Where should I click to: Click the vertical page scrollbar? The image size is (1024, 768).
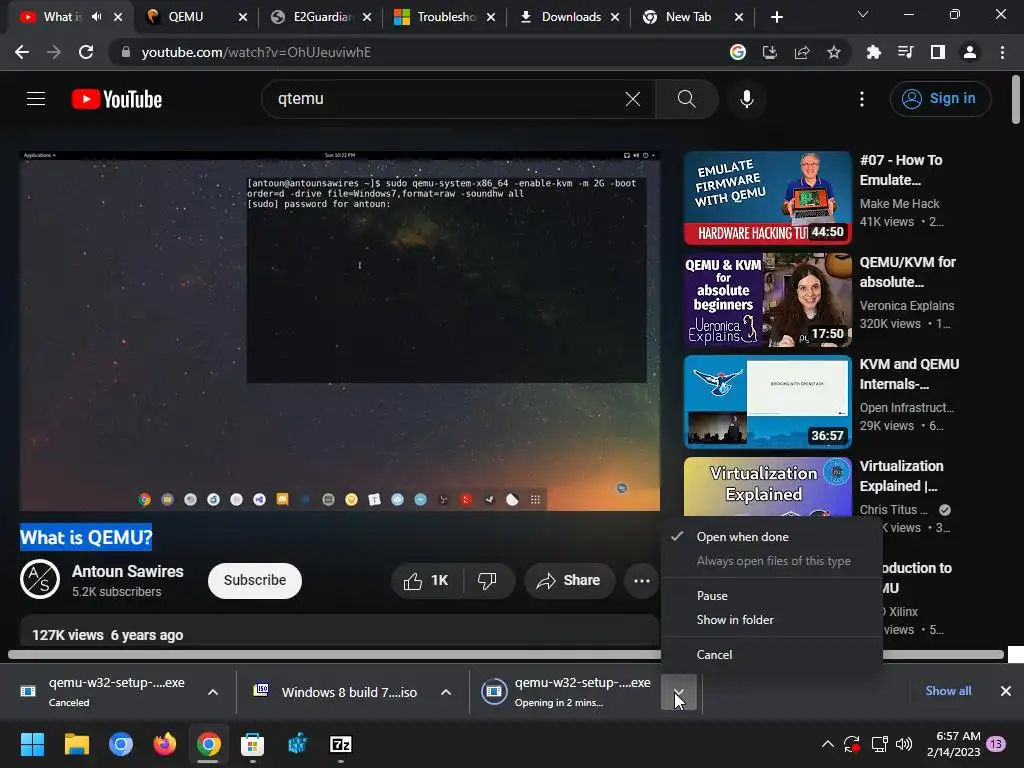click(1016, 99)
